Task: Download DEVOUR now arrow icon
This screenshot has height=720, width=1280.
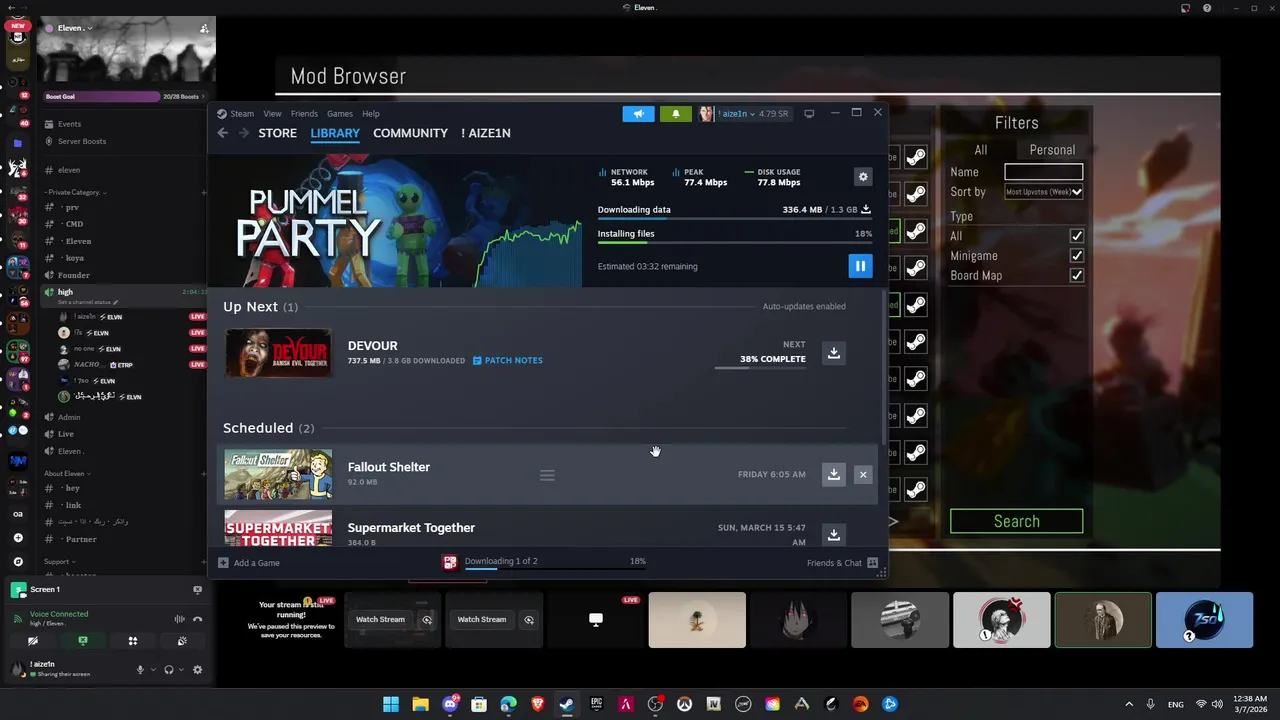Action: 833,353
